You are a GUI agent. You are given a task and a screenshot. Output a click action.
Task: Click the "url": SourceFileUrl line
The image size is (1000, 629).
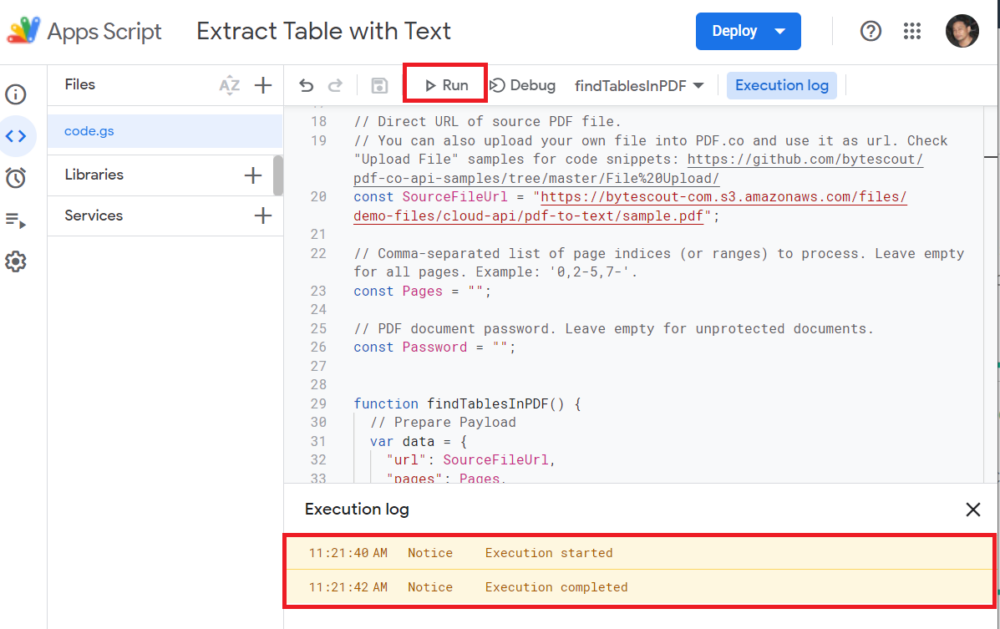(471, 460)
